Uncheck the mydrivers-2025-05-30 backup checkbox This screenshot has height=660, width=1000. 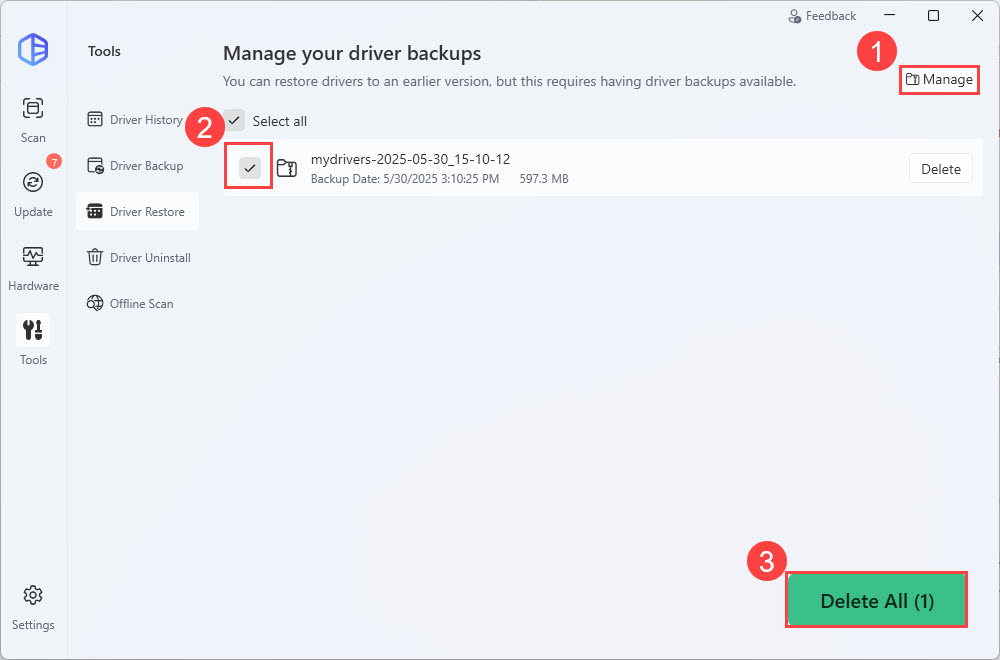(x=250, y=168)
